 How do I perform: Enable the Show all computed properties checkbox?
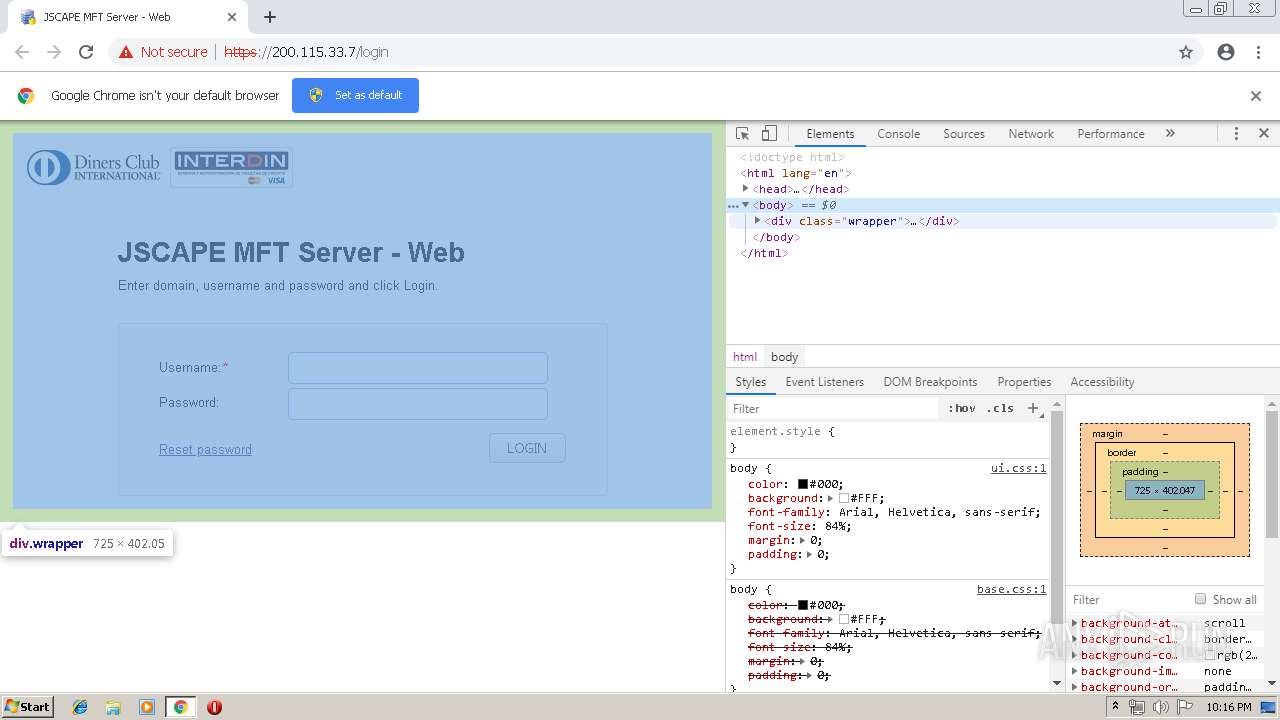(x=1200, y=599)
